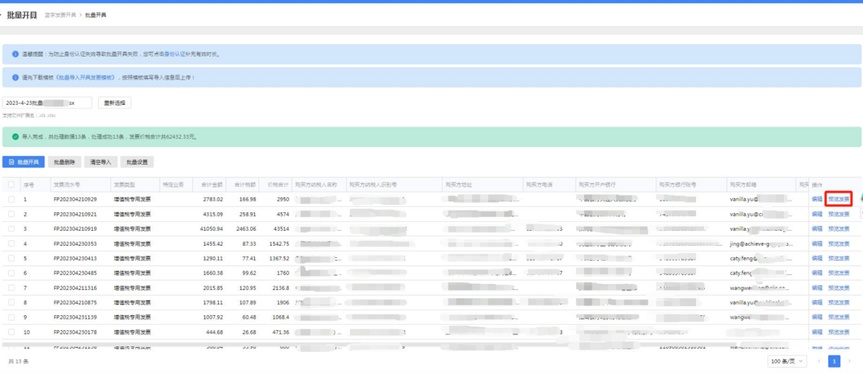
Task: Click the total 1542.75 in row 4
Action: point(280,243)
